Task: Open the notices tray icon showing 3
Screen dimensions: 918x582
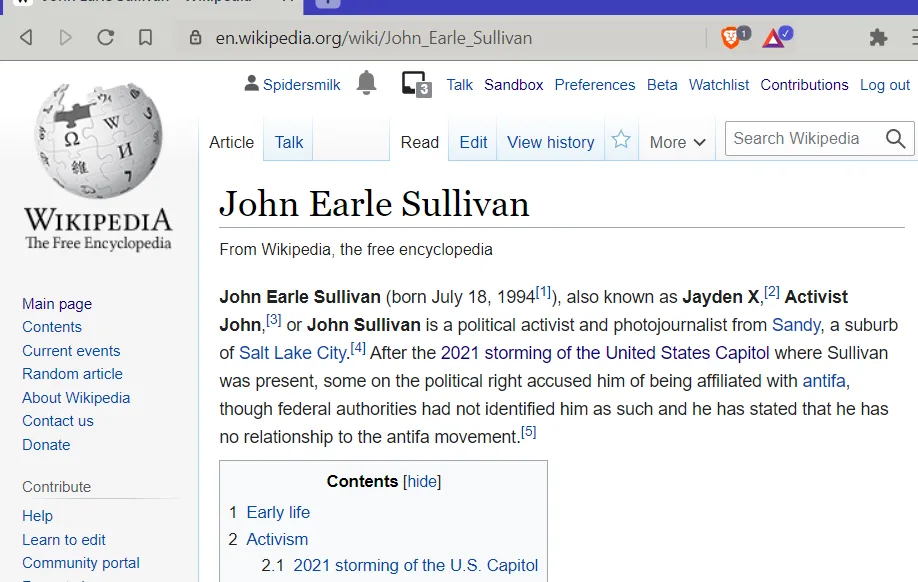Action: pyautogui.click(x=416, y=84)
